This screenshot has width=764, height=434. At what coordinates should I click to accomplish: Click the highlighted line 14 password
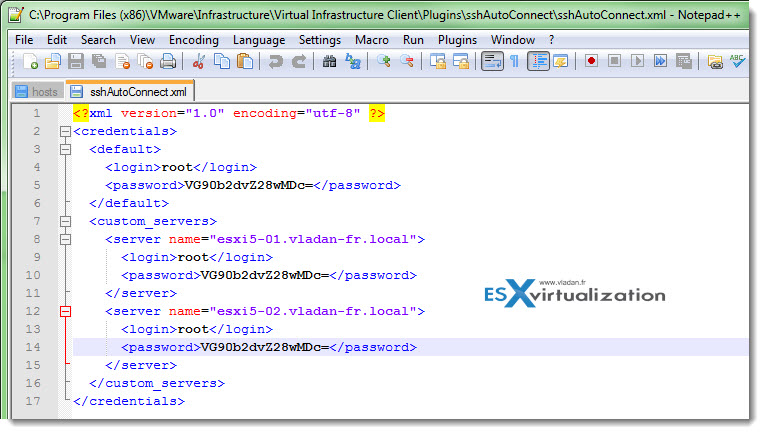click(265, 347)
